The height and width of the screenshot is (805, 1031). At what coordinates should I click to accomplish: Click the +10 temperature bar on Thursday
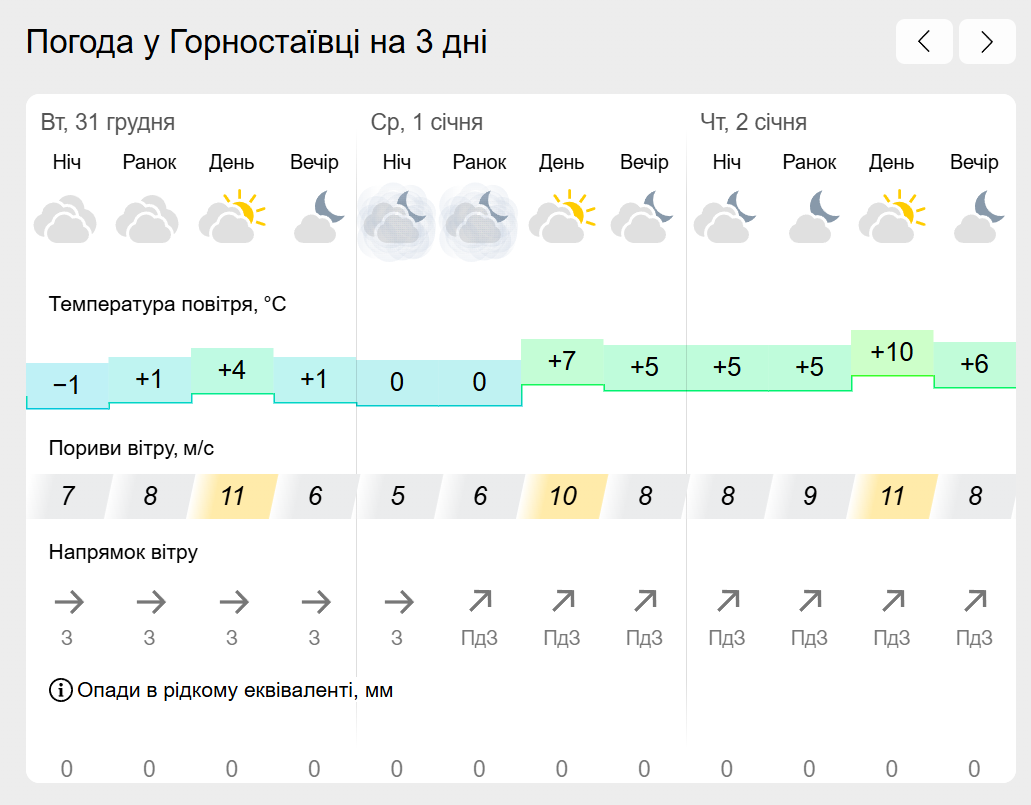(892, 353)
